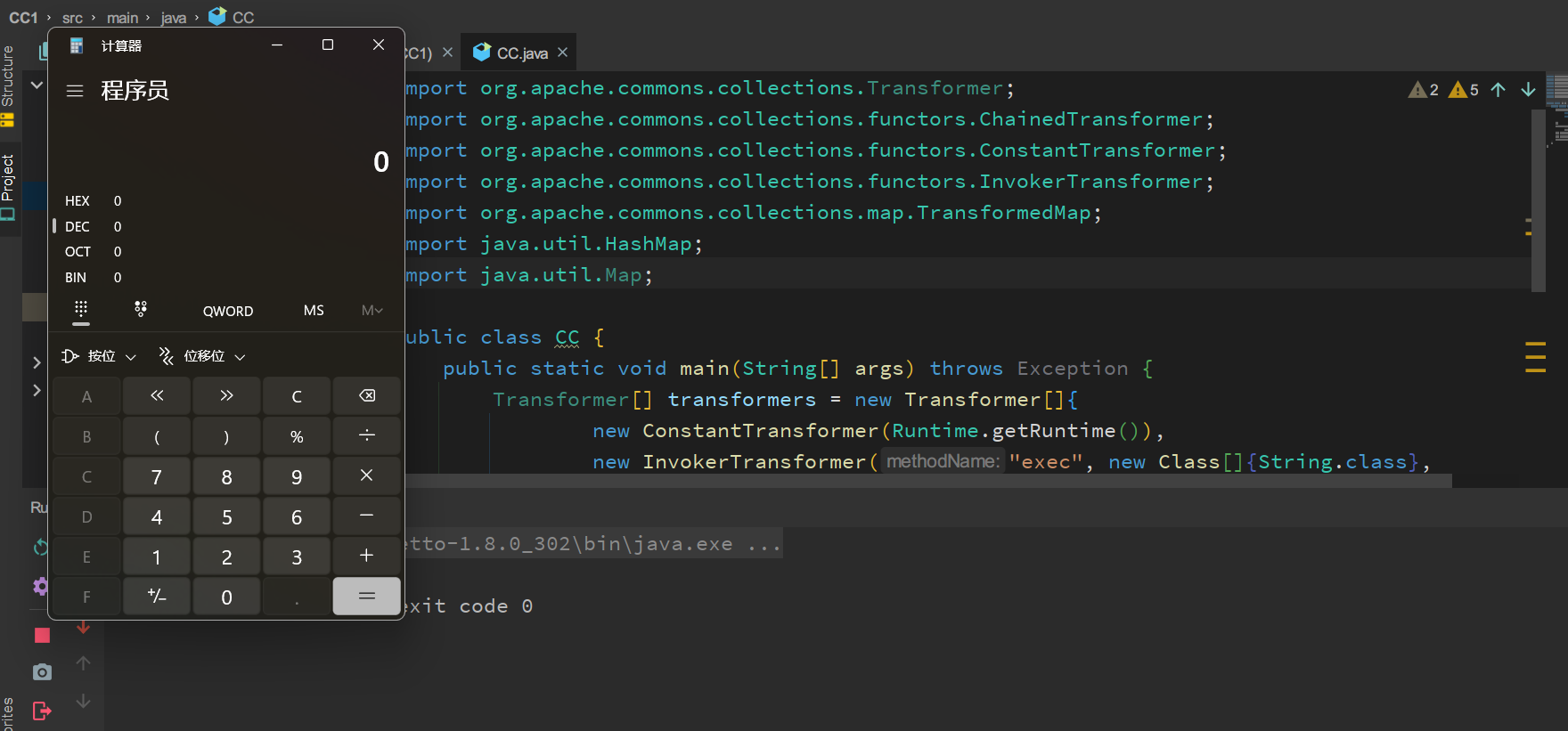This screenshot has height=731, width=1568.
Task: Close the pom editor tab ending in C1)
Action: [x=447, y=53]
